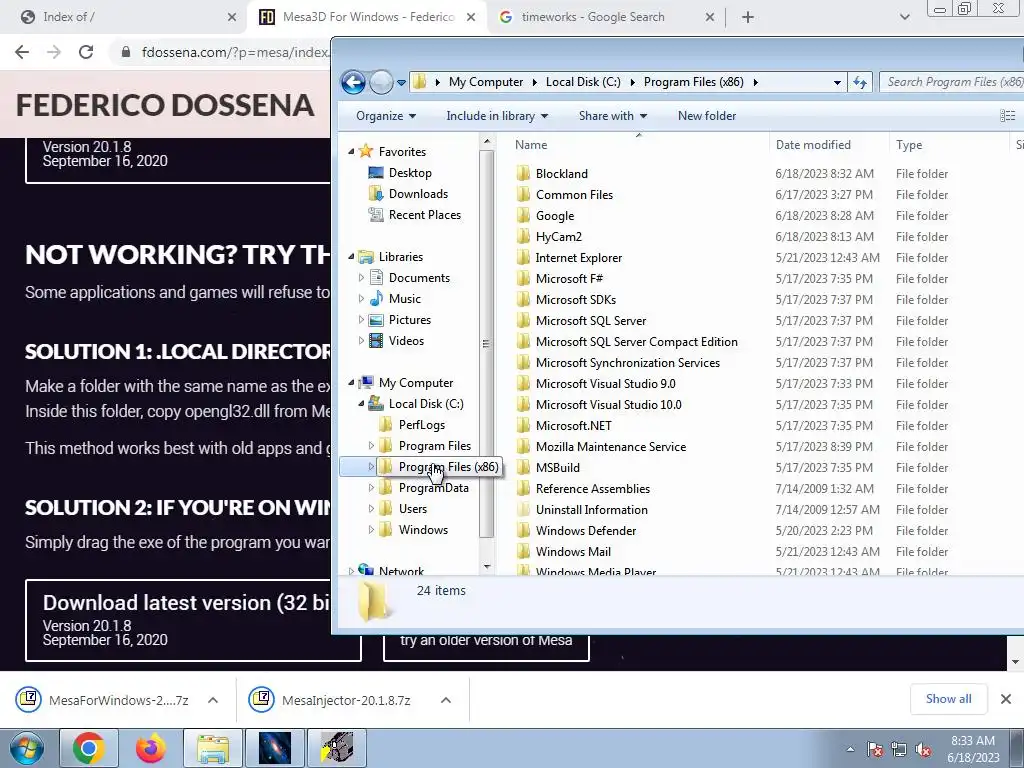Viewport: 1024px width, 768px height.
Task: Select the Microsoft Visual Studio 10.0 folder
Action: [608, 405]
